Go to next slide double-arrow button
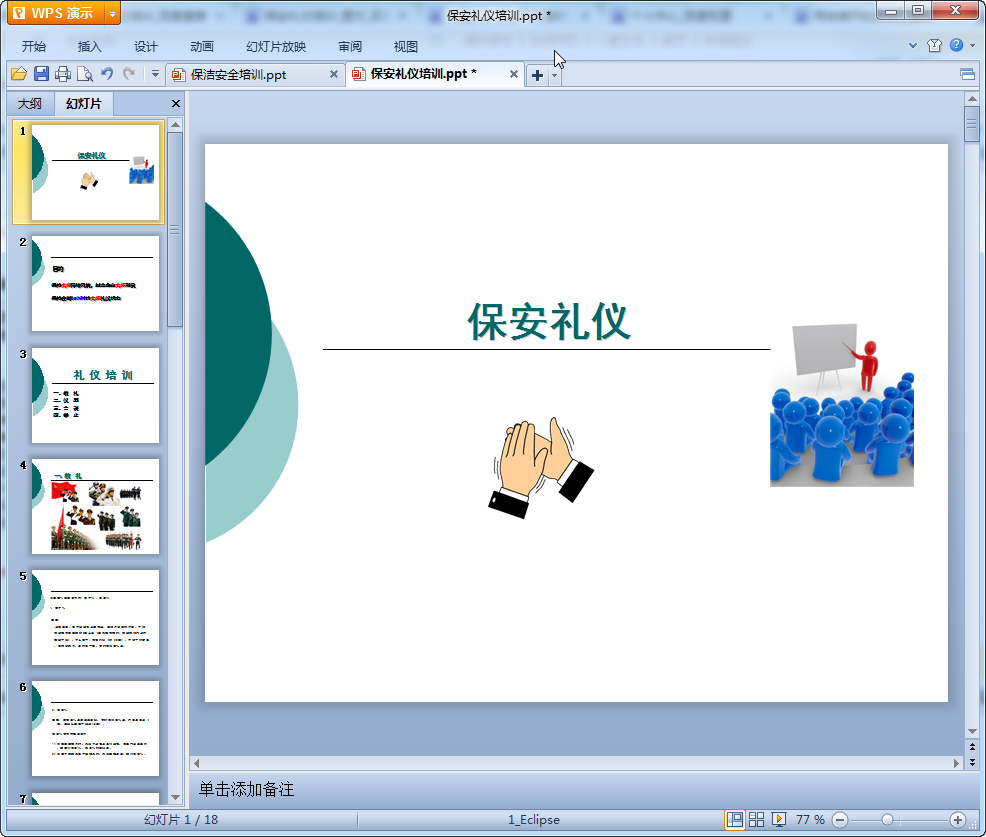The width and height of the screenshot is (986, 837). click(x=972, y=762)
